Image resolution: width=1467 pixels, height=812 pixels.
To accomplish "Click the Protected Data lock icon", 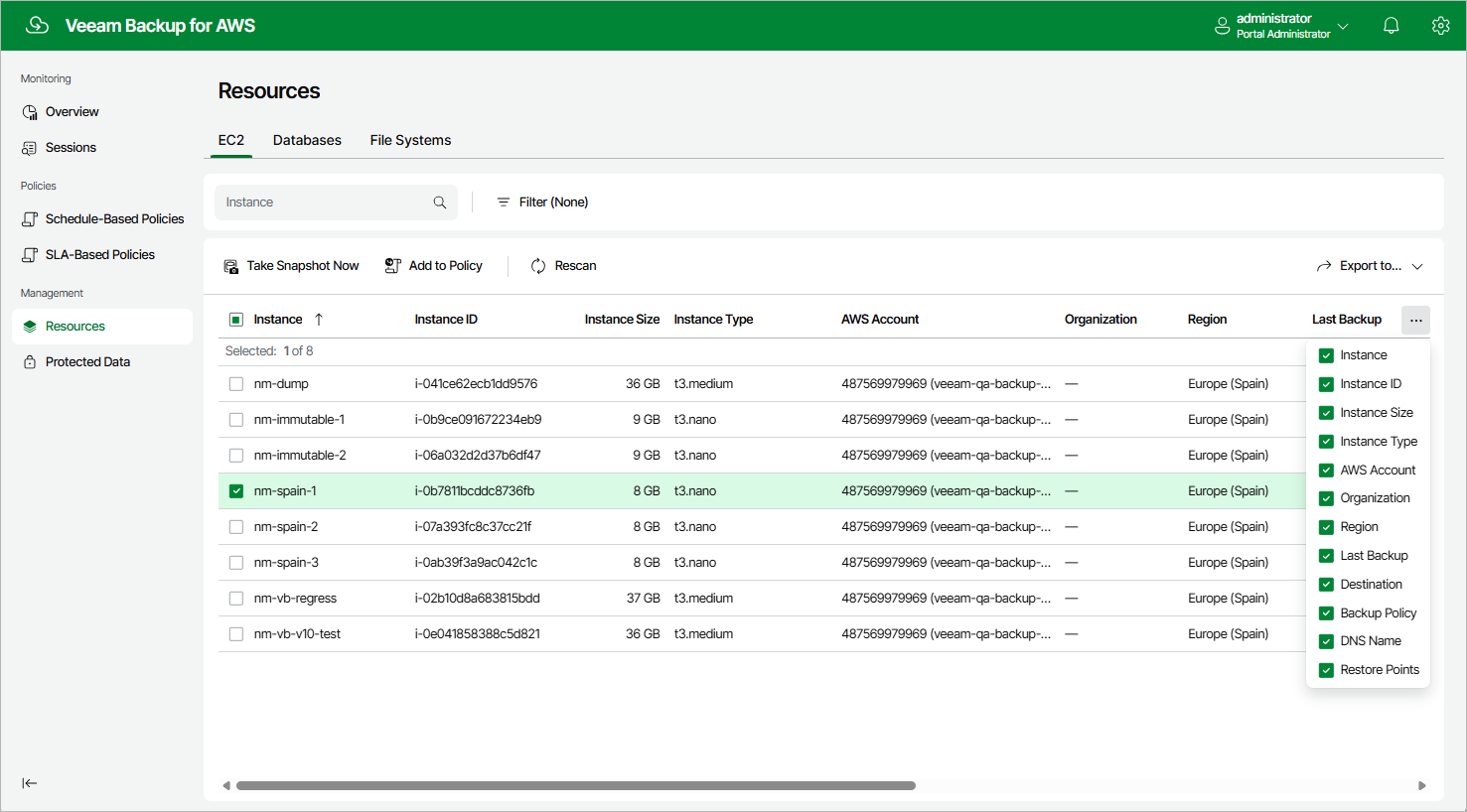I will pyautogui.click(x=30, y=362).
